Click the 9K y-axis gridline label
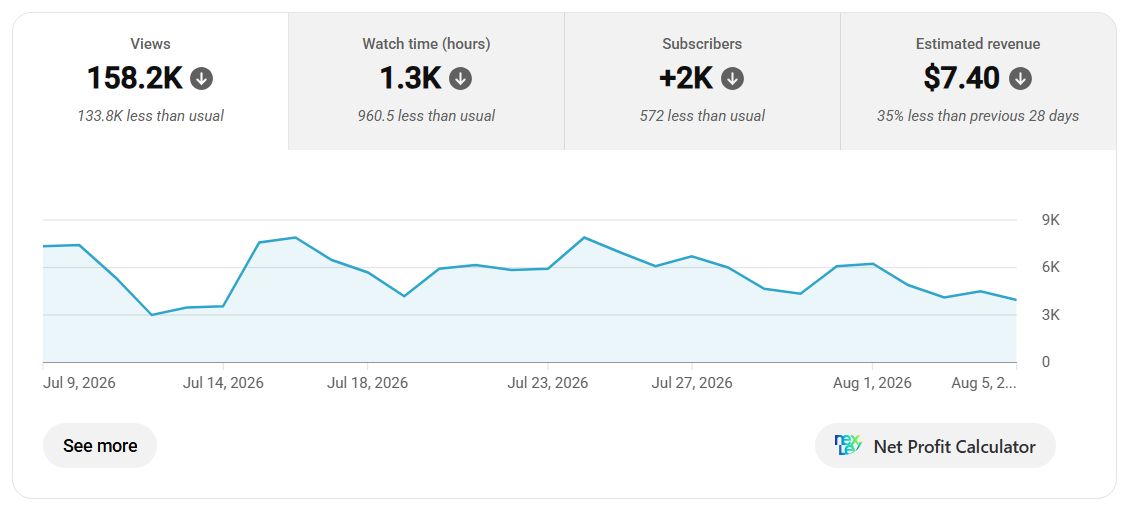The height and width of the screenshot is (512, 1132). (1050, 220)
